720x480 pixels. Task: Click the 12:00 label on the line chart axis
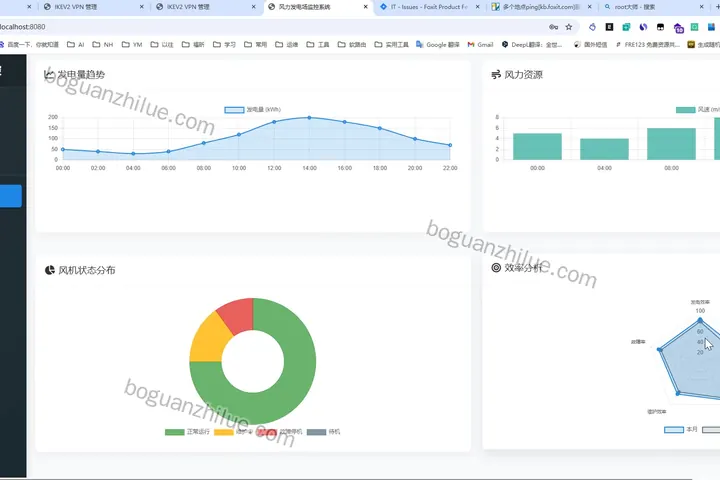(x=274, y=168)
